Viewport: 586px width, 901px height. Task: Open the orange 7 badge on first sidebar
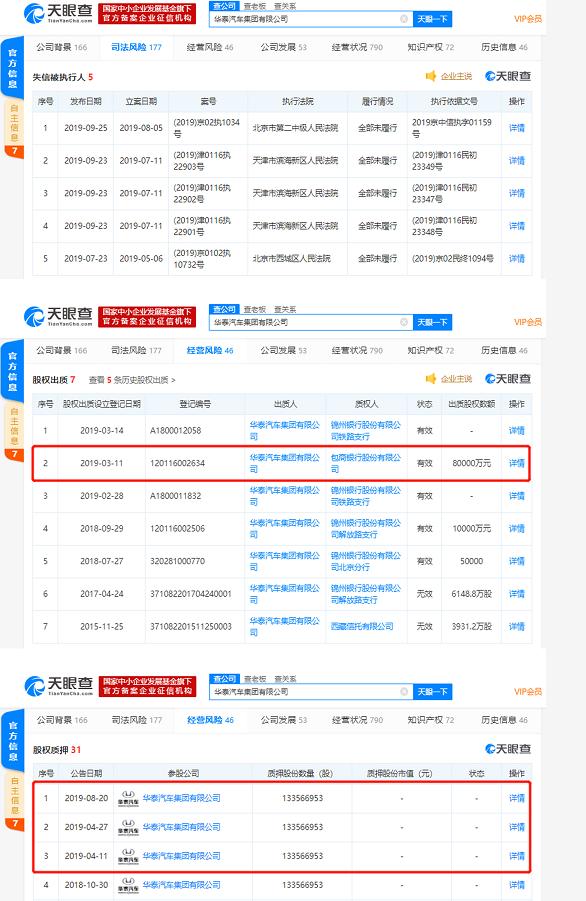click(x=14, y=151)
